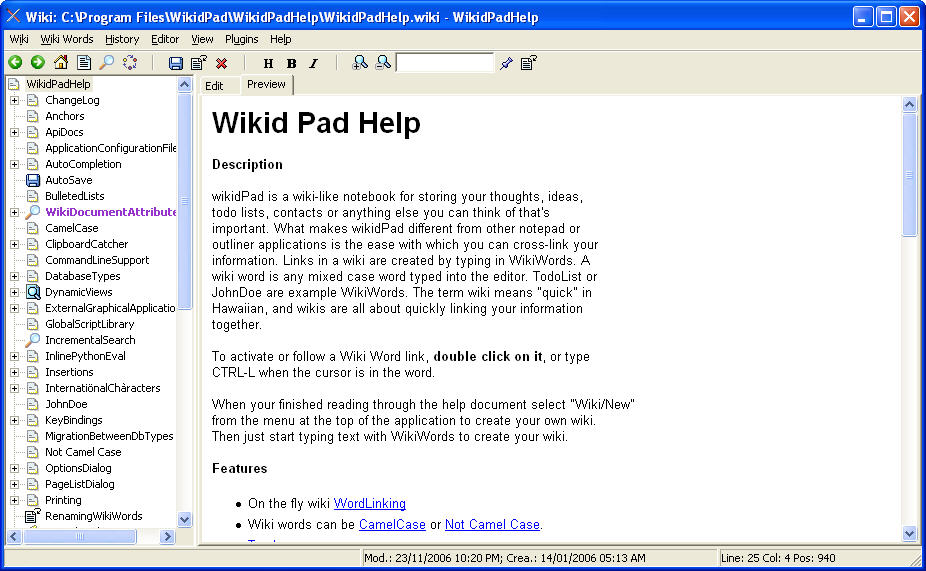The height and width of the screenshot is (571, 926).
Task: Click the rename wiki word icon beside save
Action: click(198, 63)
